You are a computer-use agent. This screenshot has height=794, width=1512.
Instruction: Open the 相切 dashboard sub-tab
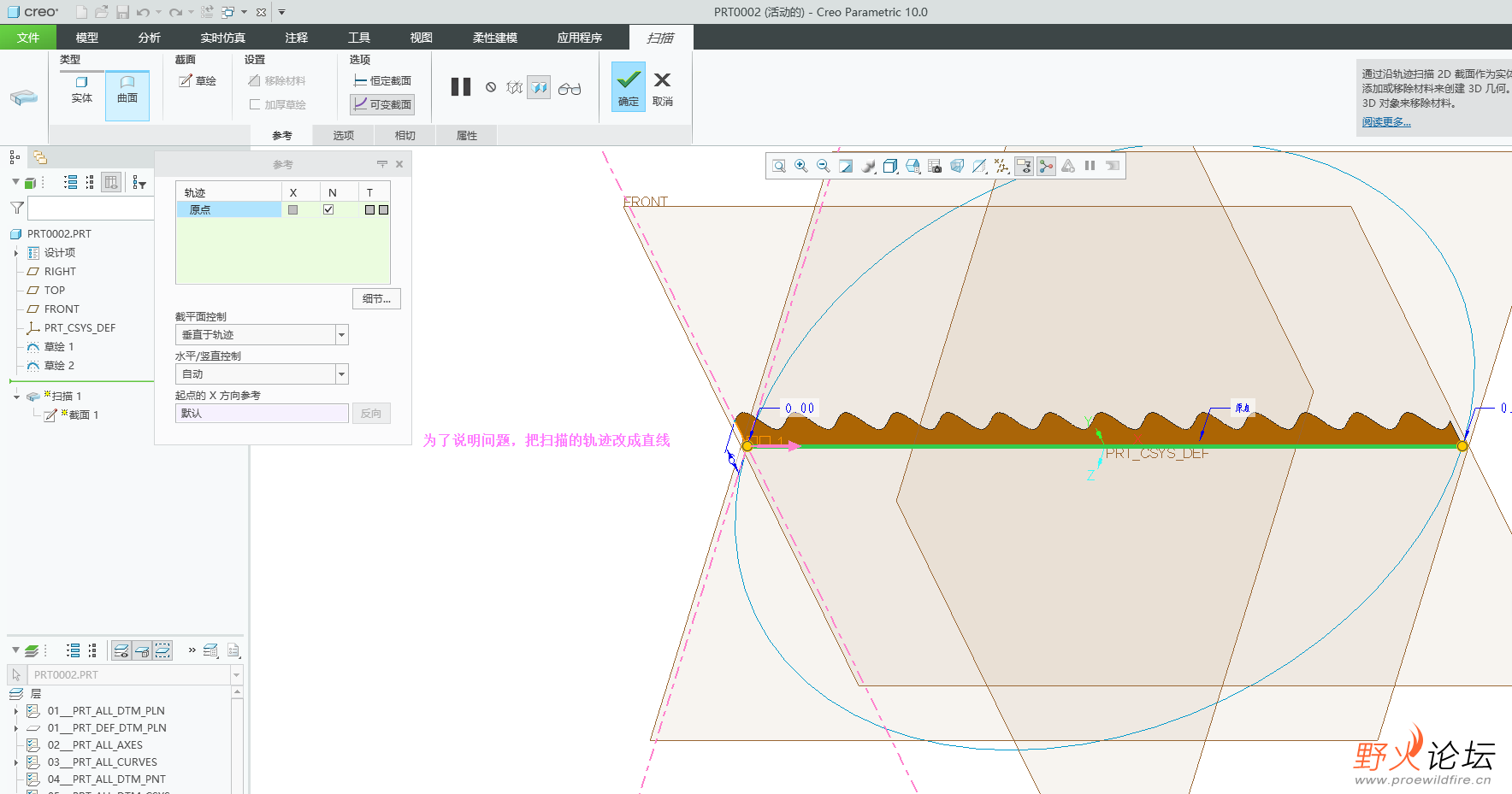pyautogui.click(x=405, y=135)
